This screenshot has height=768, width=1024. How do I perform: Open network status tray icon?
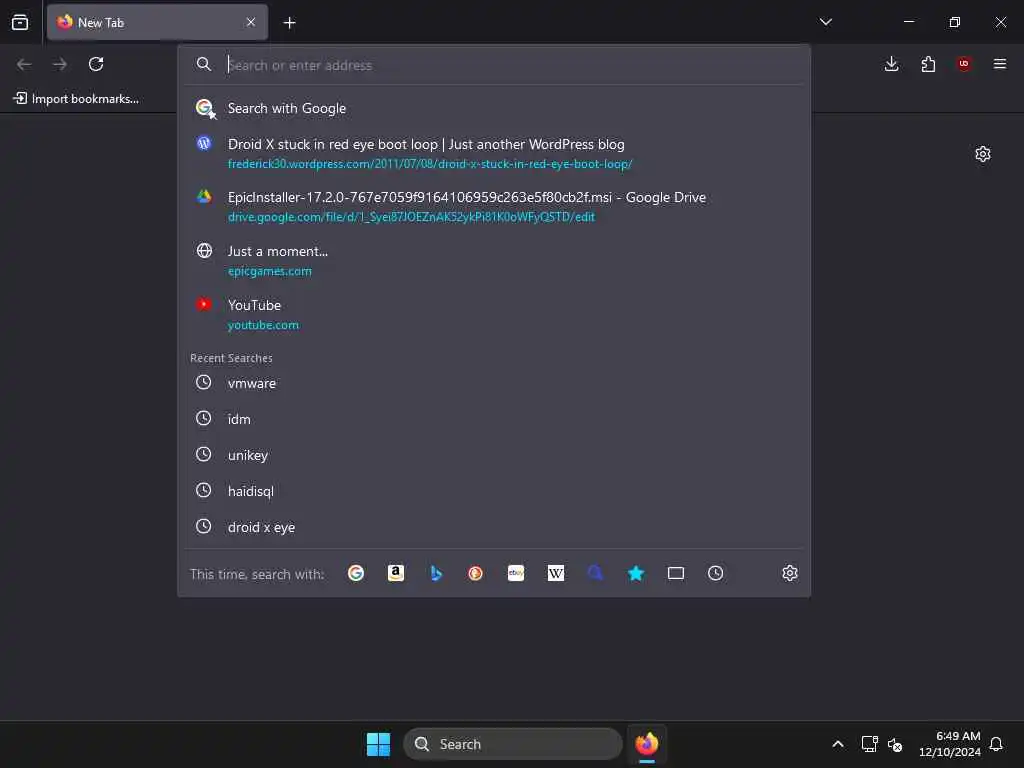tap(869, 744)
